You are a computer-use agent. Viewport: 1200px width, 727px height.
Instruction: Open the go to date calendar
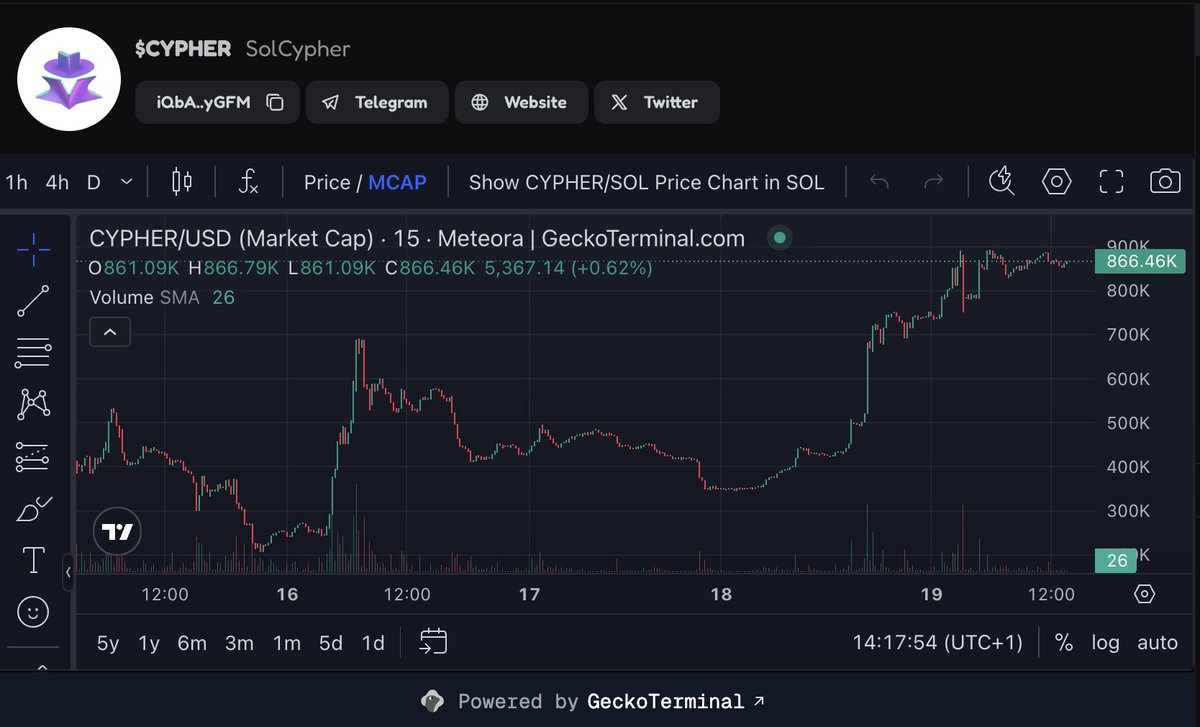(x=433, y=642)
